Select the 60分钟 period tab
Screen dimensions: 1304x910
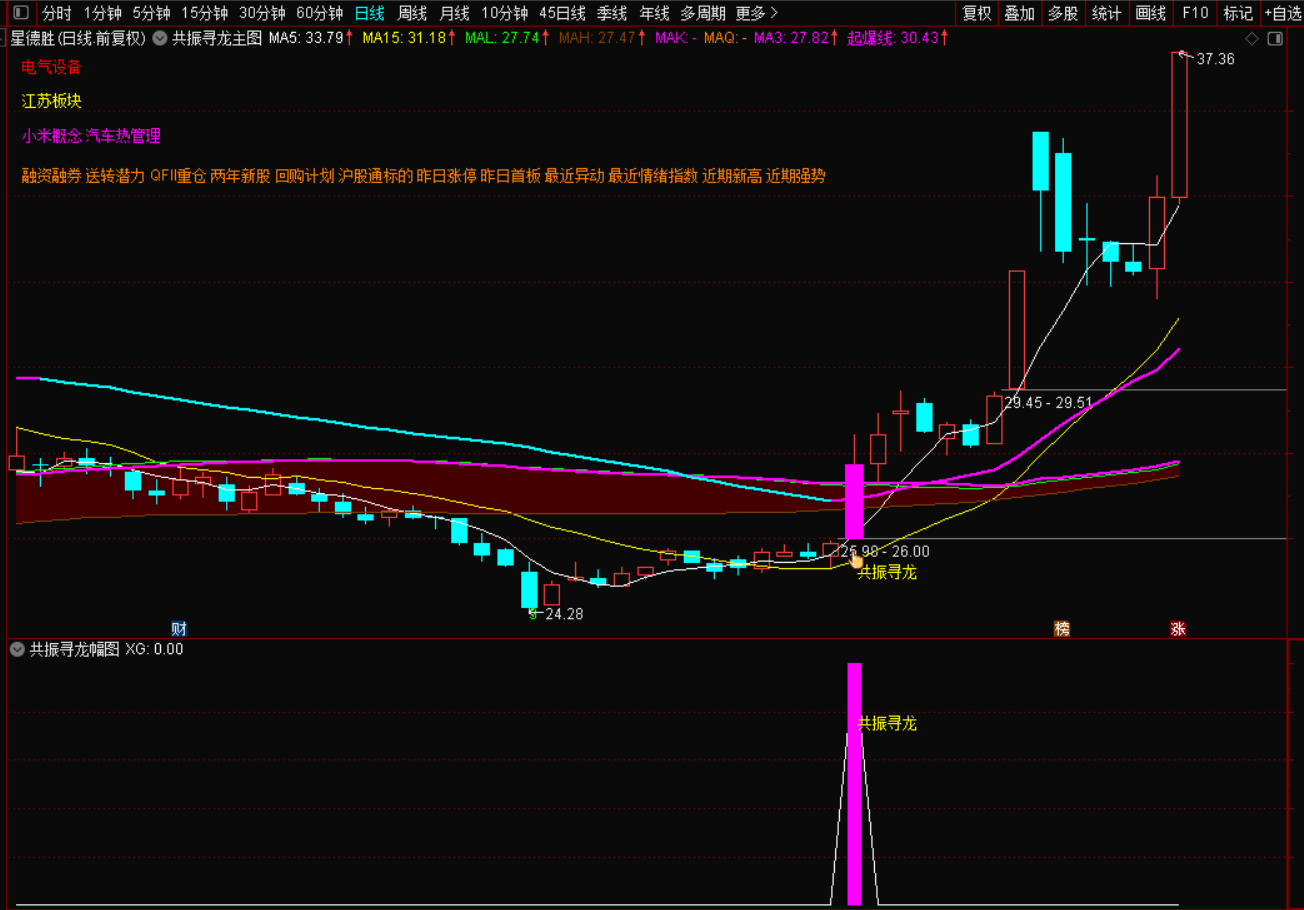point(320,13)
